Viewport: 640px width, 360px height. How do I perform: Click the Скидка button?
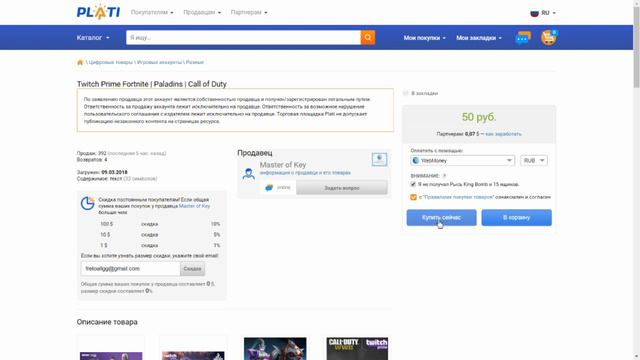click(192, 269)
